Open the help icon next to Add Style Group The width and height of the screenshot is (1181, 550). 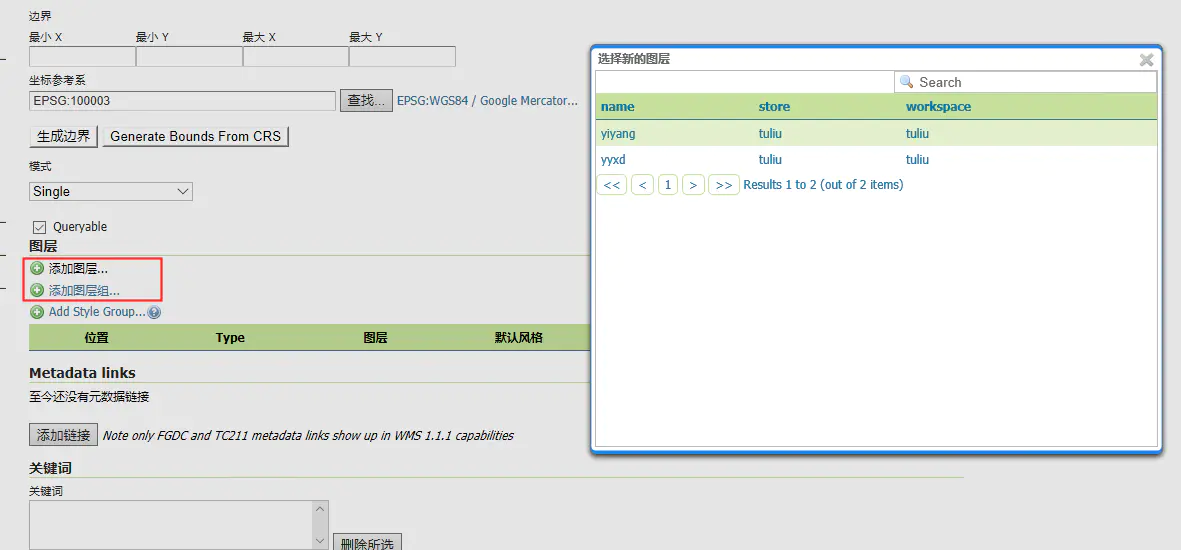pos(154,312)
